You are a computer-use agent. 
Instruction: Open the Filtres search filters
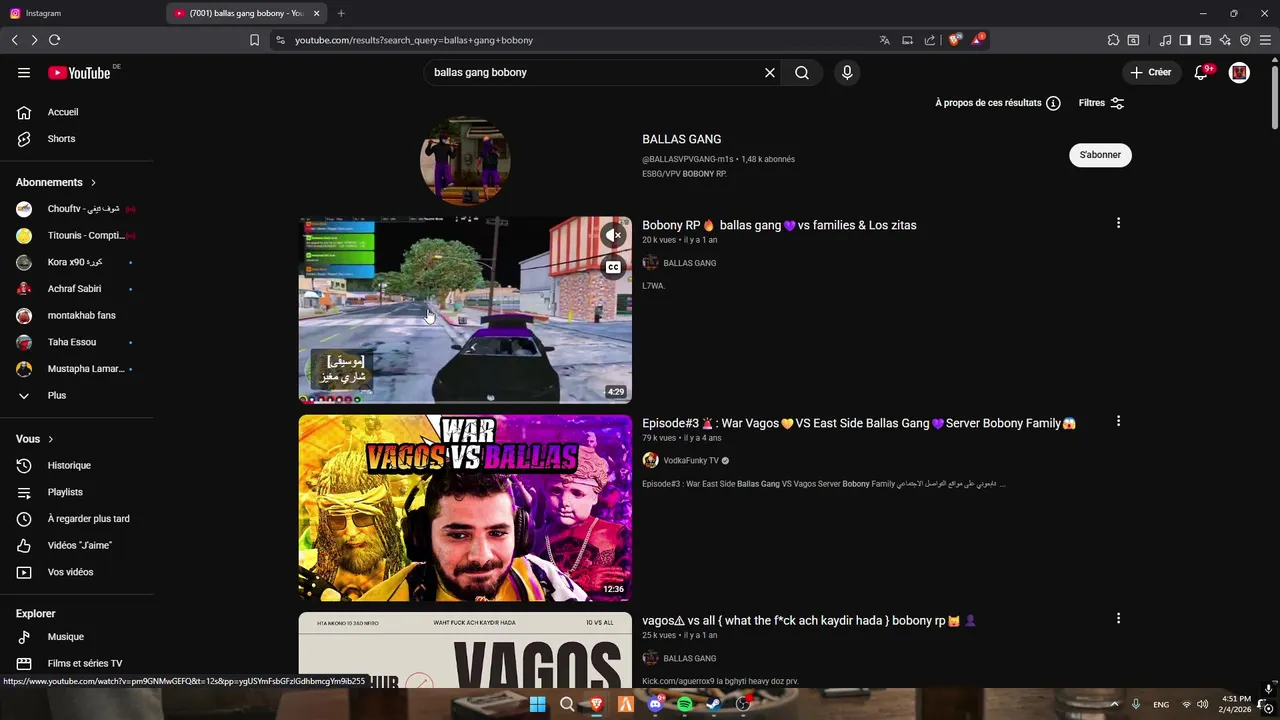(x=1101, y=103)
